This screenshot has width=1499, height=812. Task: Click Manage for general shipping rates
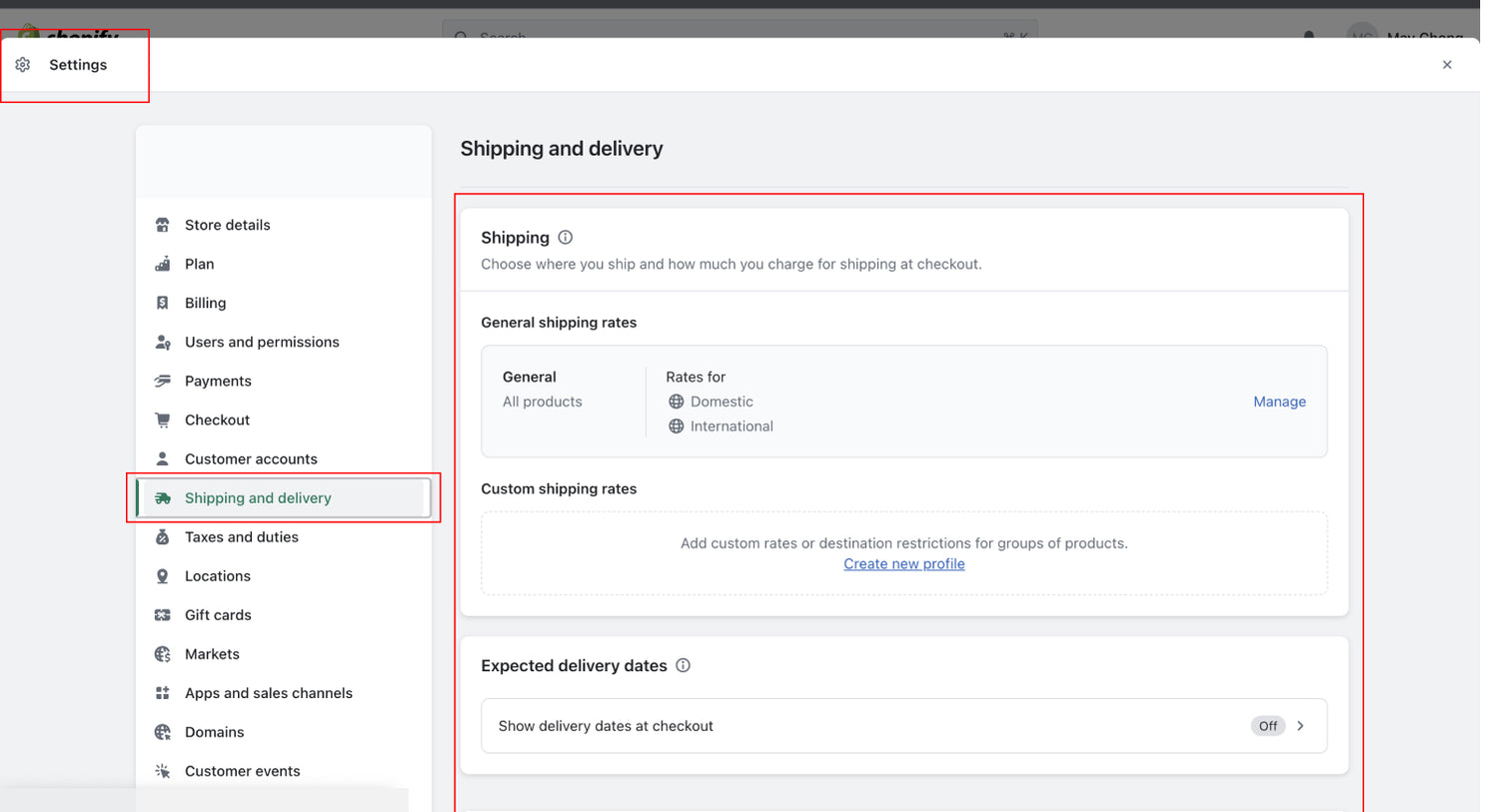(x=1279, y=402)
